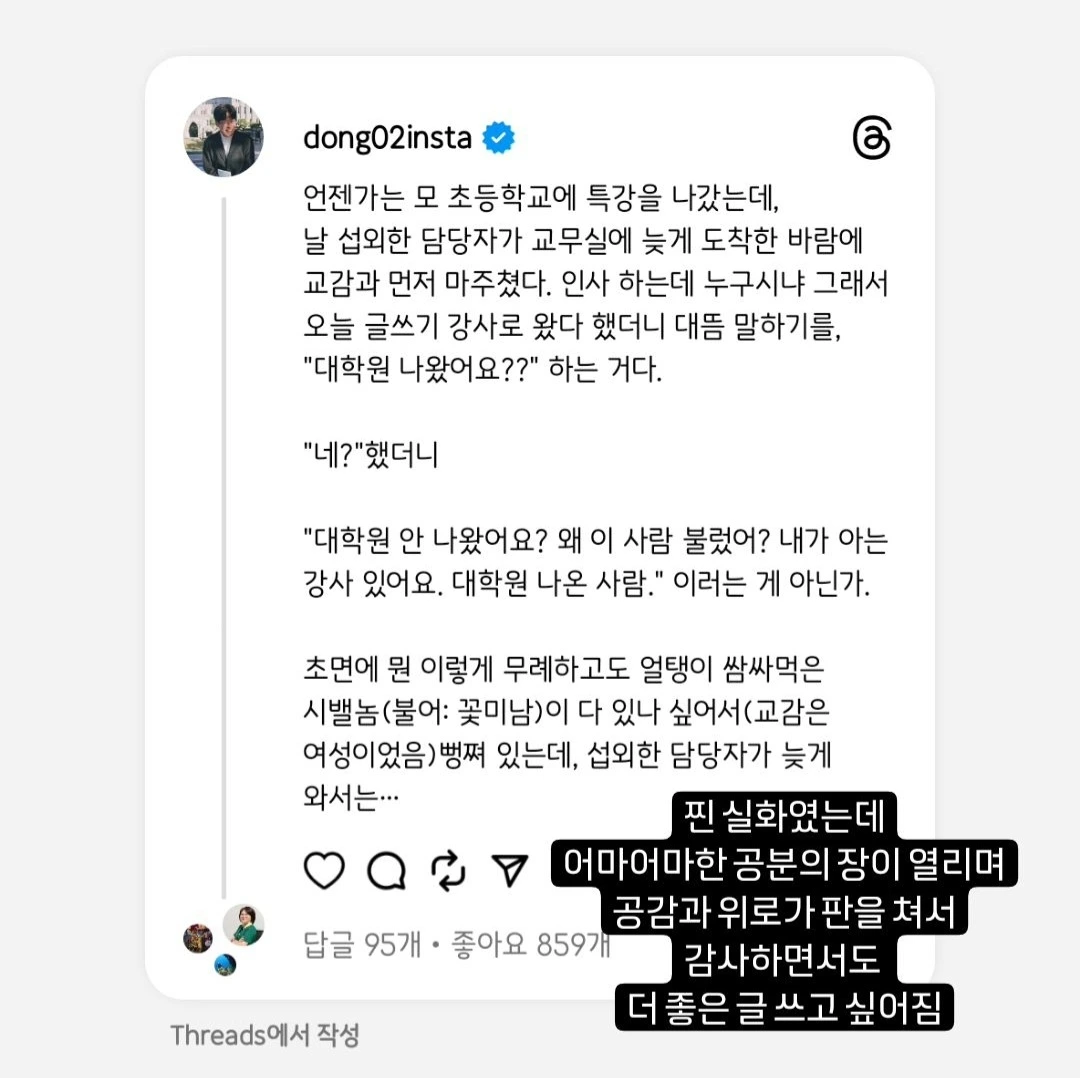This screenshot has height=1078, width=1080.
Task: View the 좋아요 859개 likes list
Action: coord(530,944)
